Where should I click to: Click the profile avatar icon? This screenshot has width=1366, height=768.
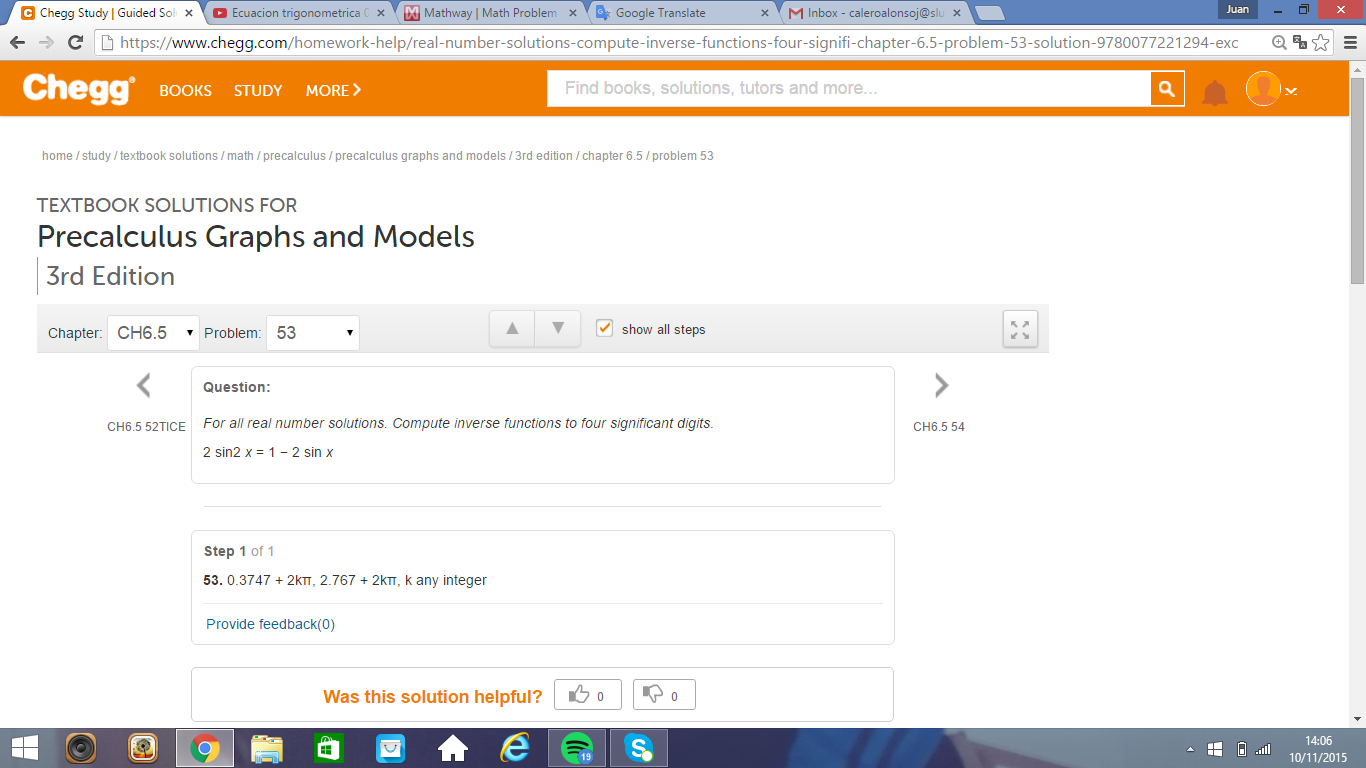point(1262,88)
